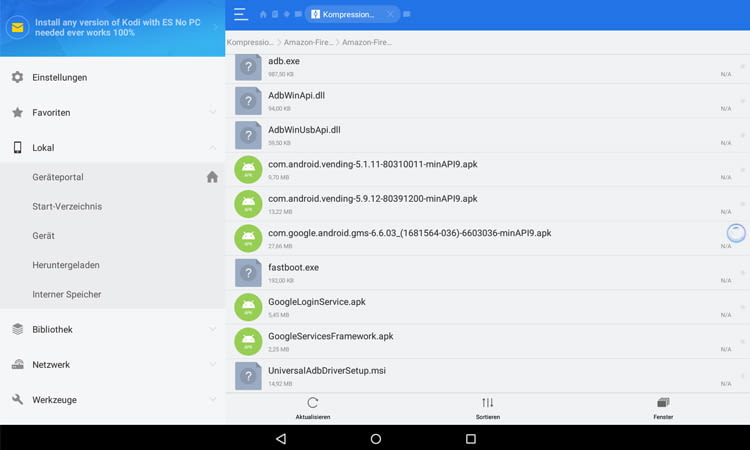The height and width of the screenshot is (450, 750).
Task: Tap the Android home button
Action: 376,439
